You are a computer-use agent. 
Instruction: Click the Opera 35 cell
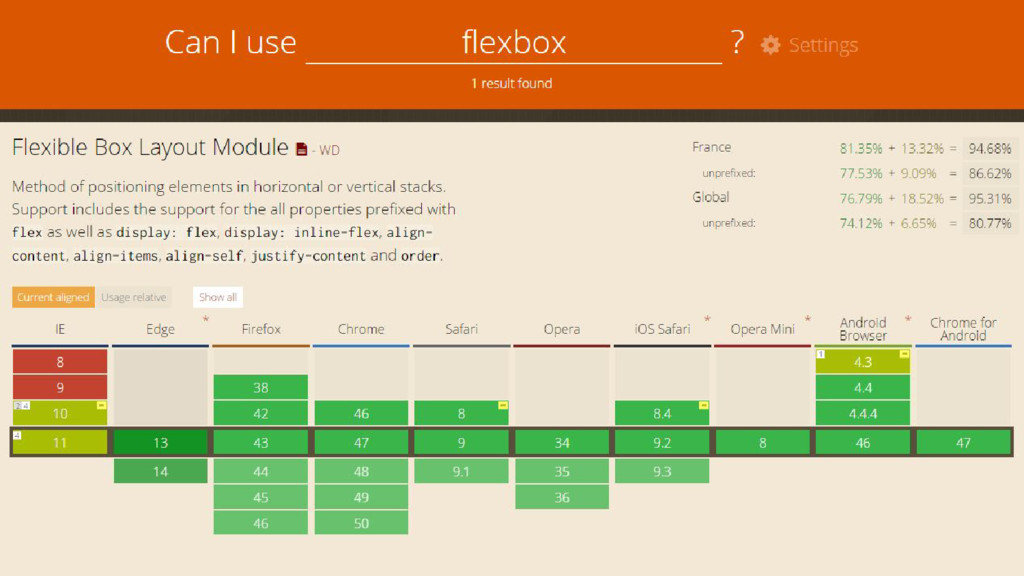[x=562, y=471]
